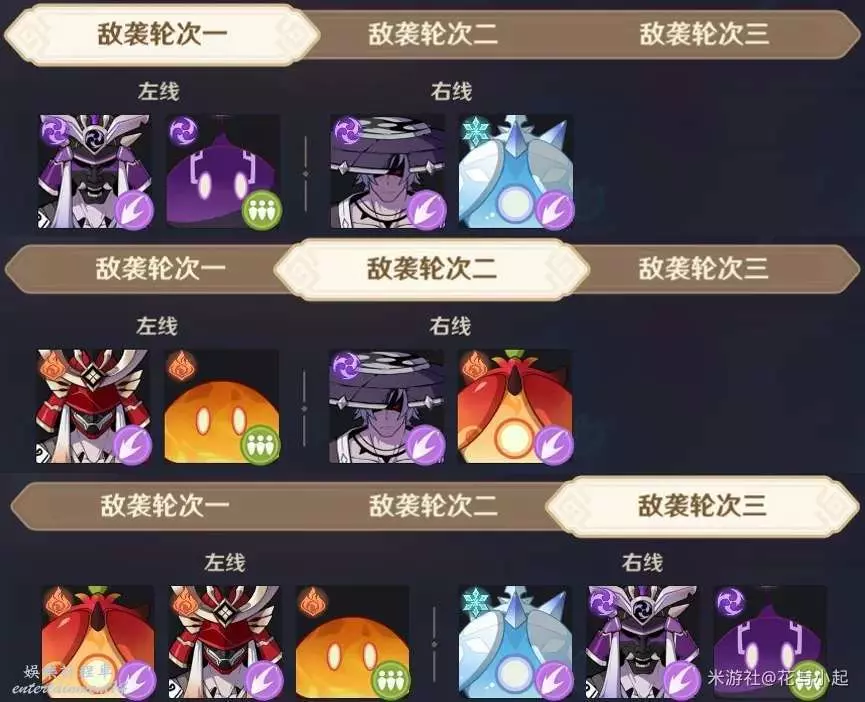Click Electro slime in first round left lane
Viewport: 865px width, 702px height.
point(223,172)
